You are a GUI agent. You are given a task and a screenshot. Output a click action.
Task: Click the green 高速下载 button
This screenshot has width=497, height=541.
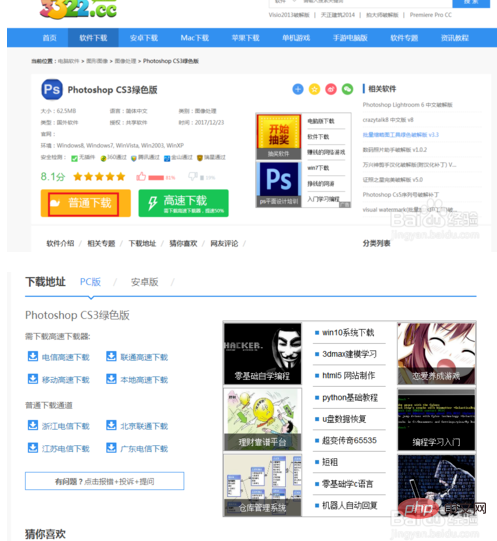(184, 203)
